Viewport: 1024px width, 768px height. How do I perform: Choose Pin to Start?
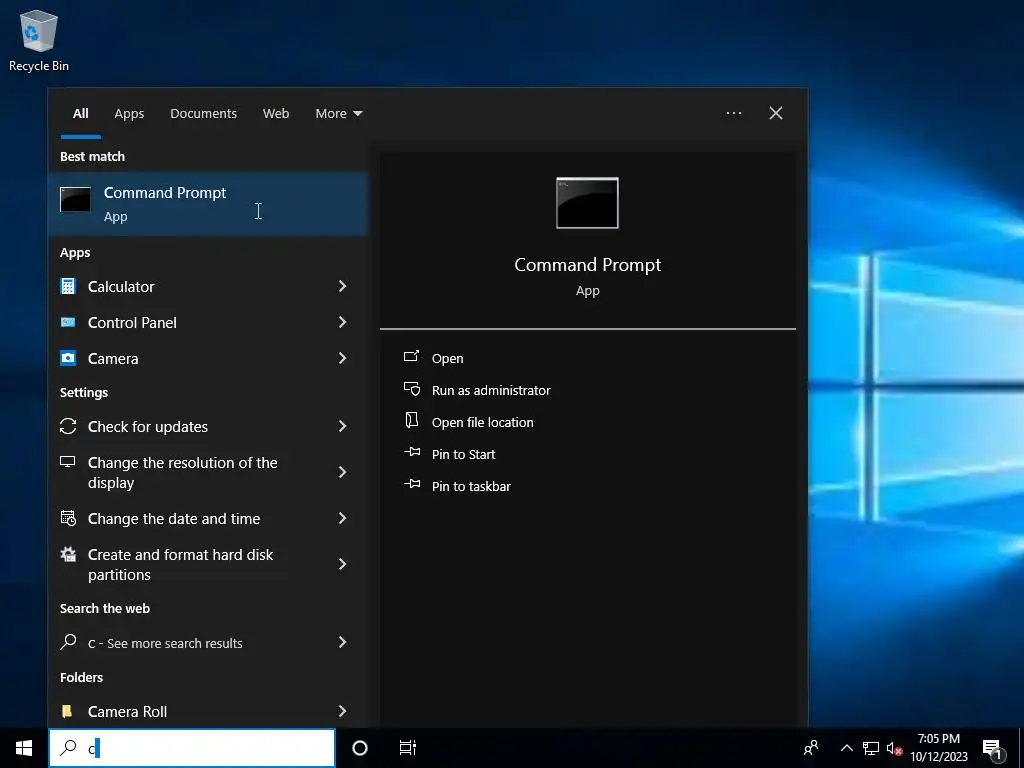click(463, 455)
